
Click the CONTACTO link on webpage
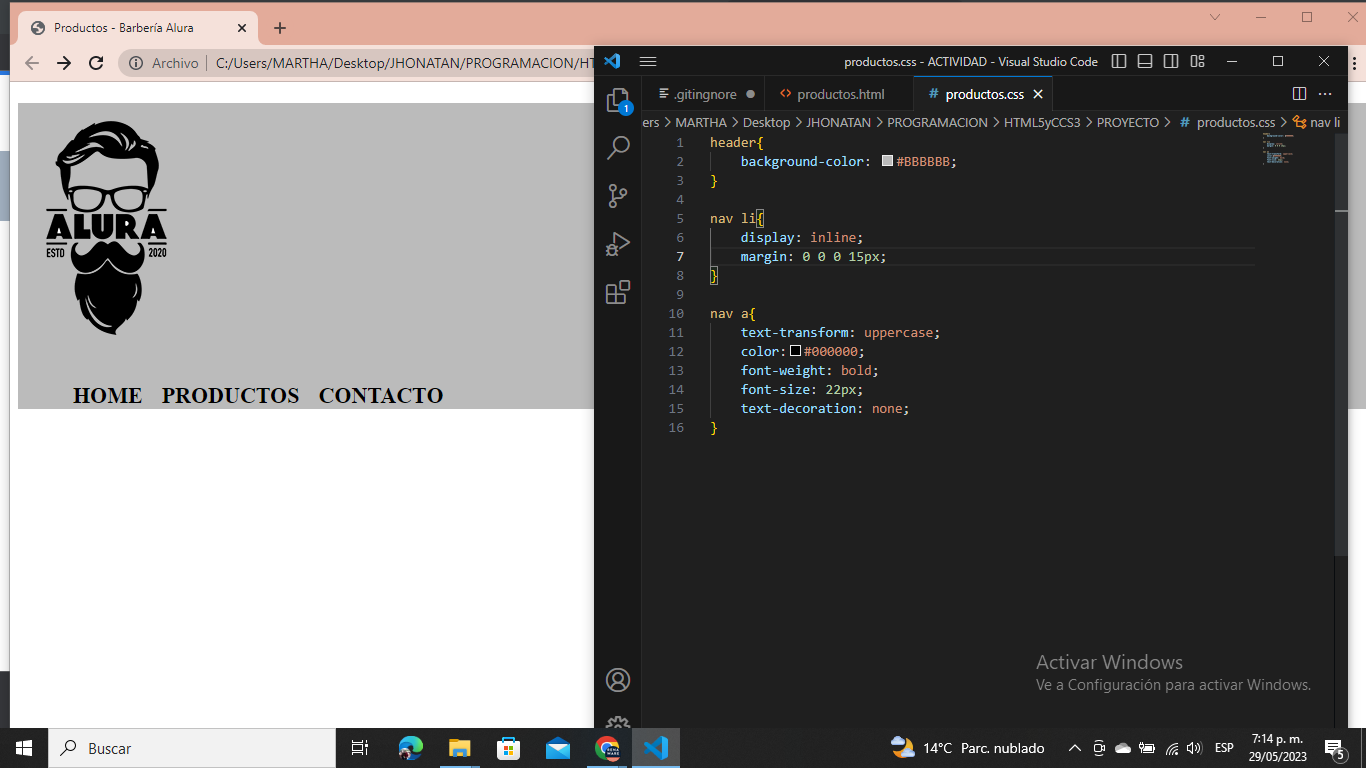(381, 395)
